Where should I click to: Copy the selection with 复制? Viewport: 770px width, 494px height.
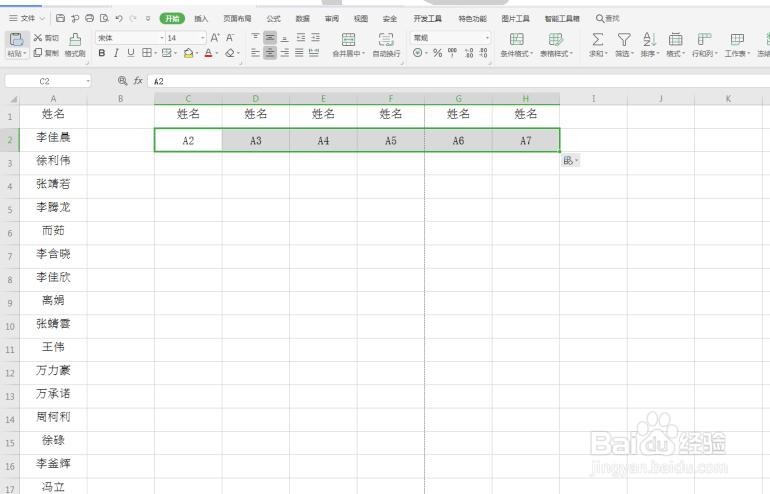(x=46, y=53)
